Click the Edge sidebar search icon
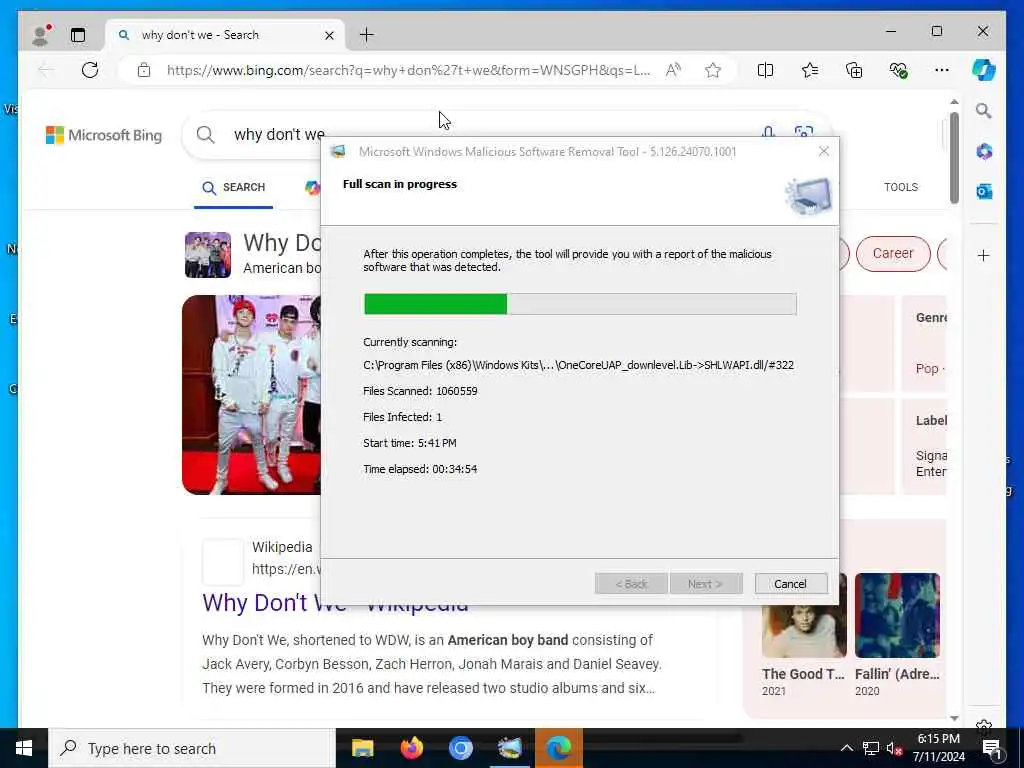Viewport: 1024px width, 768px height. pyautogui.click(x=984, y=111)
